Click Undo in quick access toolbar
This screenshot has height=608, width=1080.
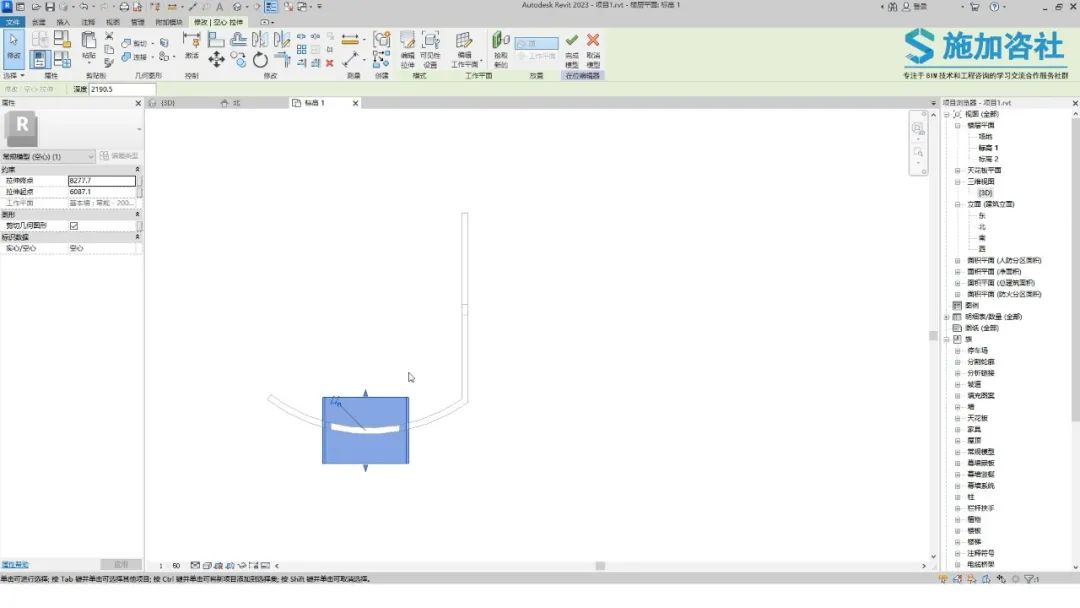pyautogui.click(x=83, y=7)
